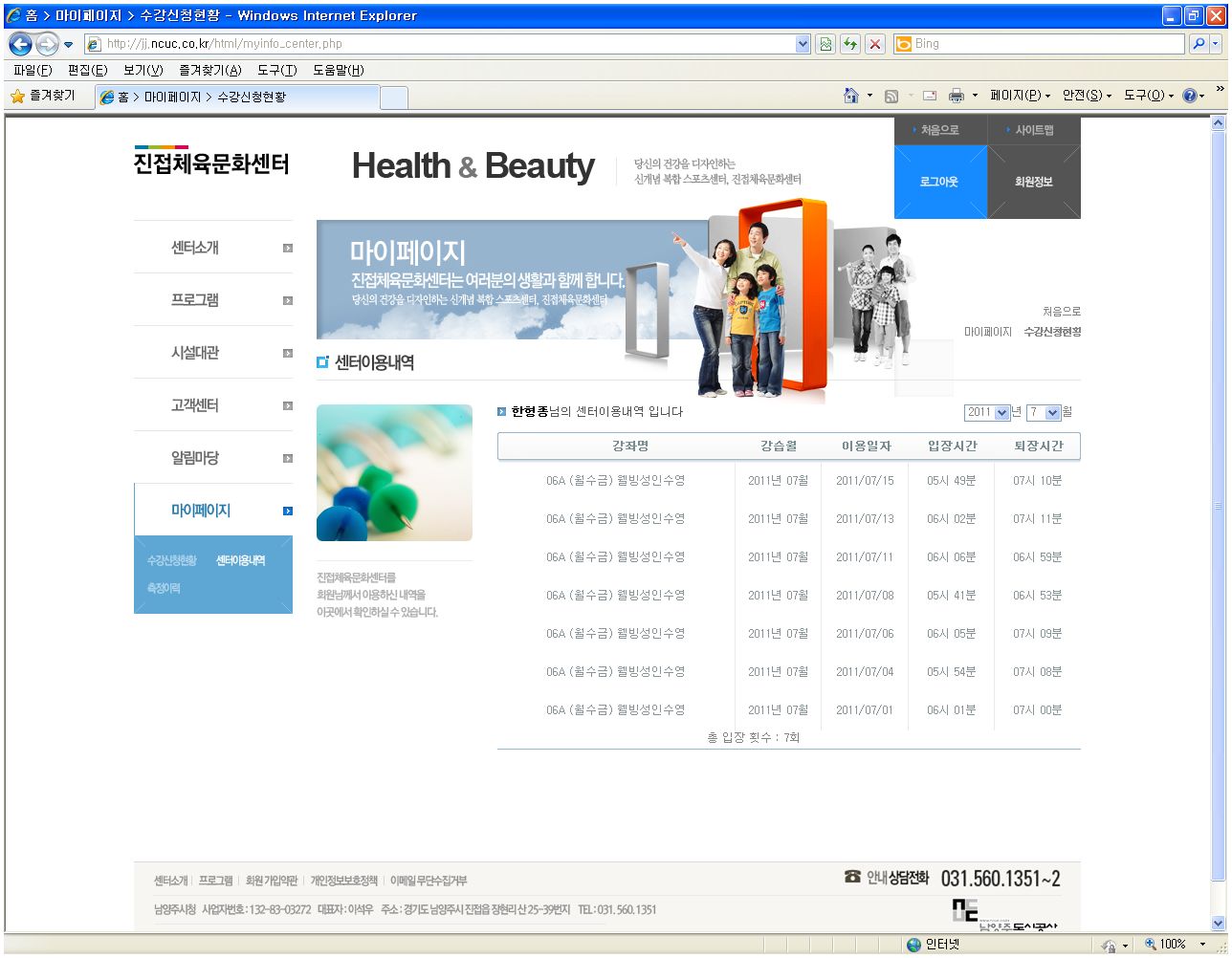Click the Stop loading X icon
Image resolution: width=1232 pixels, height=958 pixels.
pyautogui.click(x=874, y=44)
